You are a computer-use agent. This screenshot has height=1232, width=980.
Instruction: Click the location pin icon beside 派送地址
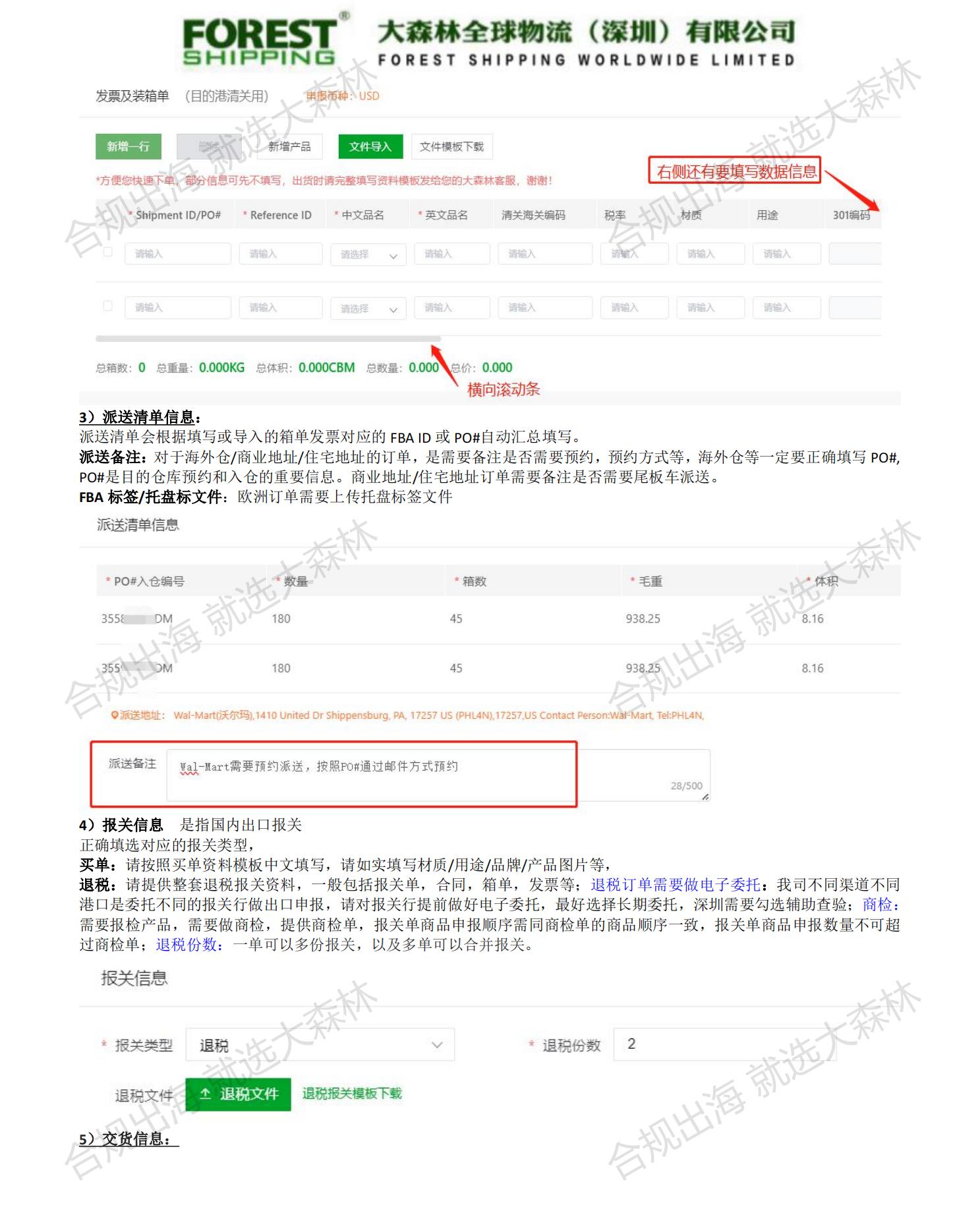click(115, 715)
